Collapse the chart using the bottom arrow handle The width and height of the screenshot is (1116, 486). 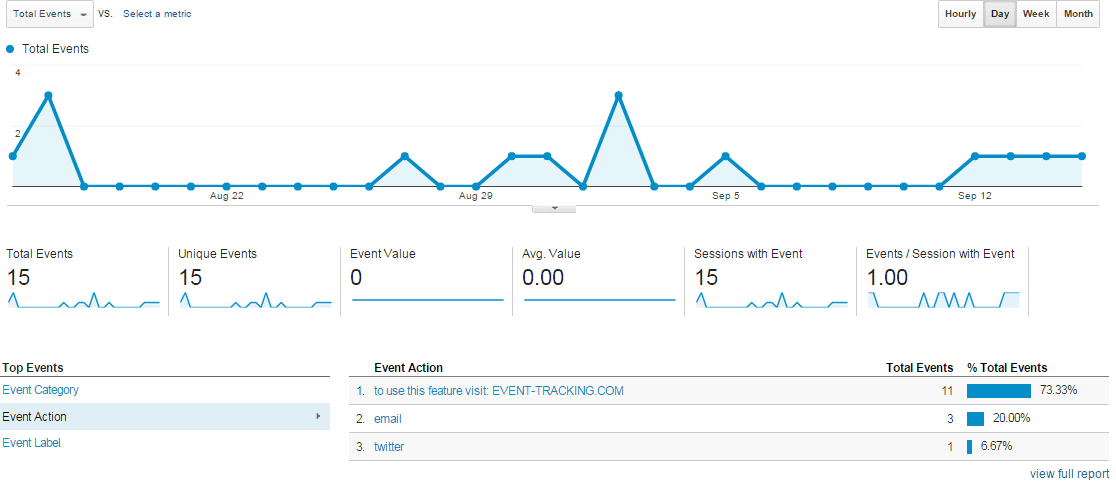[x=555, y=208]
